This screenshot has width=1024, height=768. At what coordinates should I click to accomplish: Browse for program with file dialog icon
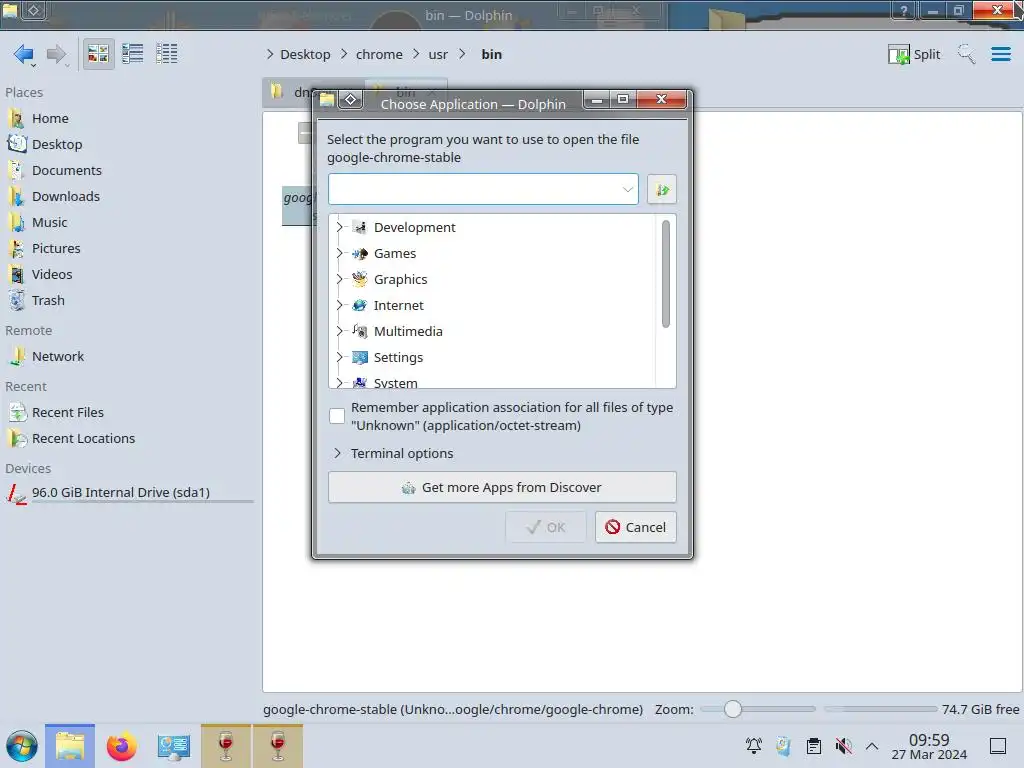point(662,189)
